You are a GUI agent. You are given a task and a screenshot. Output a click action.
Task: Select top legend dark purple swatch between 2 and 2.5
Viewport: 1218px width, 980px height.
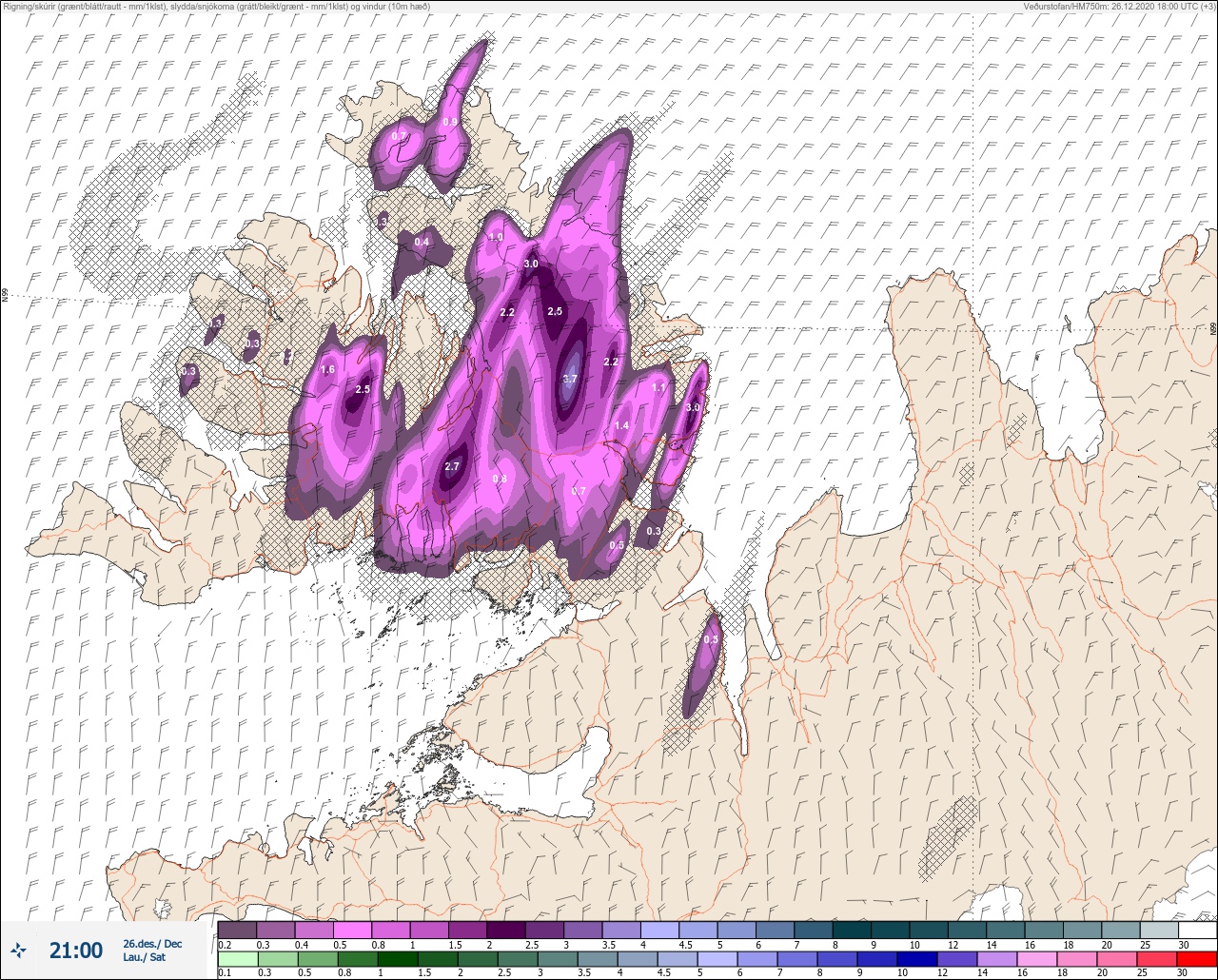click(x=505, y=930)
